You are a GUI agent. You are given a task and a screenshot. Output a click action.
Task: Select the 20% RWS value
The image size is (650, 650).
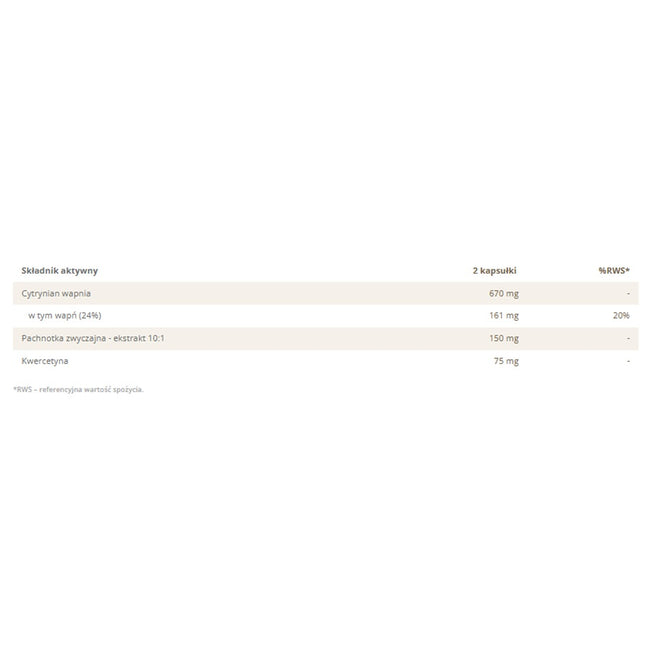pos(621,315)
